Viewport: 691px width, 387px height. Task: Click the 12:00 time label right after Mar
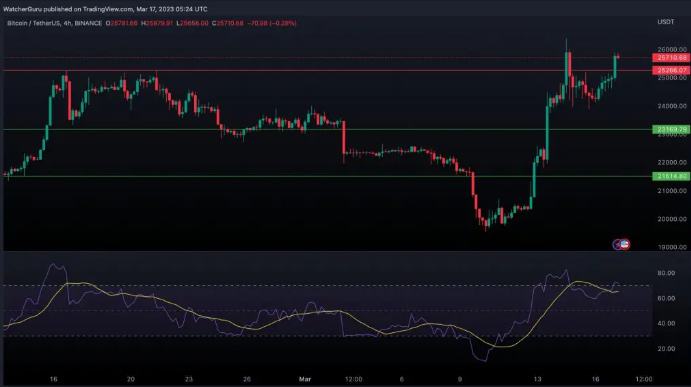coord(353,379)
